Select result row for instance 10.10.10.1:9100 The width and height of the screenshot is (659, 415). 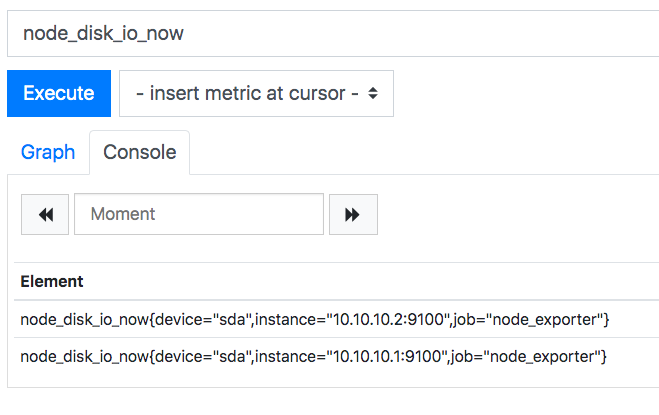click(336, 357)
